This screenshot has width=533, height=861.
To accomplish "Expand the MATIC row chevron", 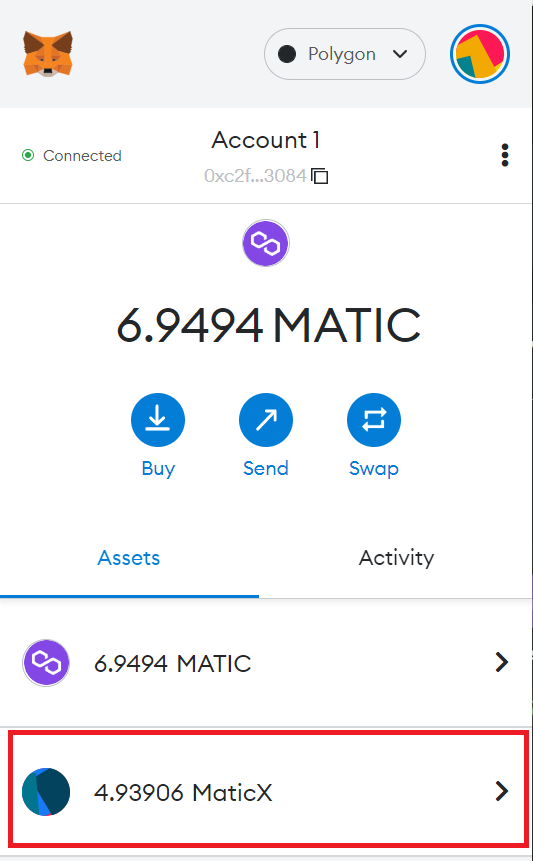I will (501, 662).
